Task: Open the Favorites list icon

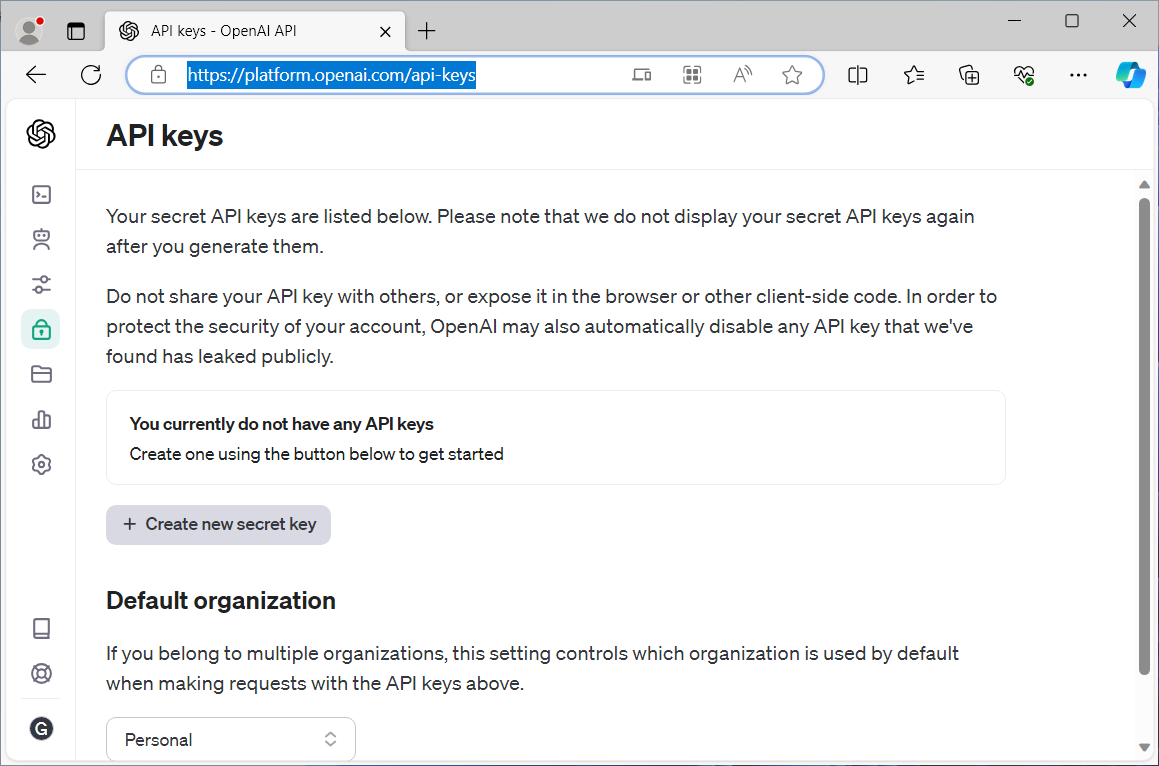Action: [x=914, y=75]
